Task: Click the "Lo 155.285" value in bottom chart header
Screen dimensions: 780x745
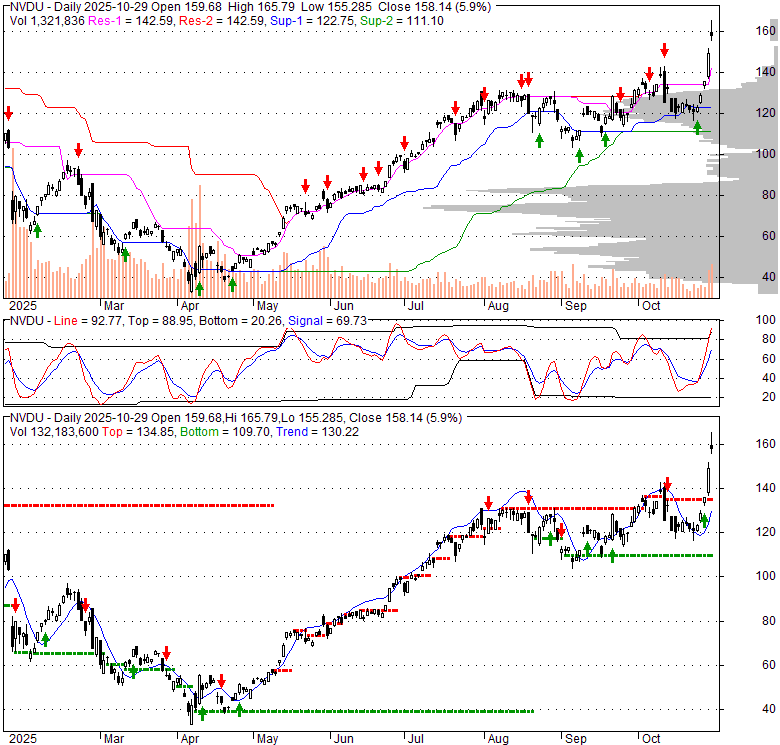Action: click(311, 418)
